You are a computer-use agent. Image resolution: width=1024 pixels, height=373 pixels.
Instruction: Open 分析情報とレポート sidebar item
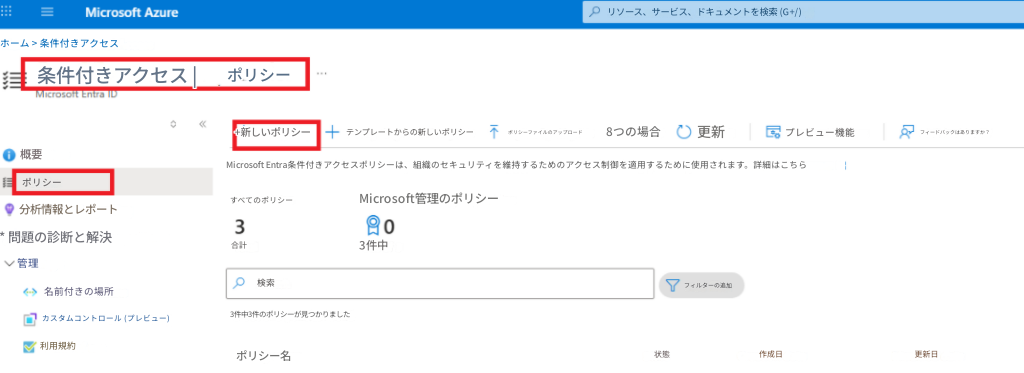click(69, 209)
